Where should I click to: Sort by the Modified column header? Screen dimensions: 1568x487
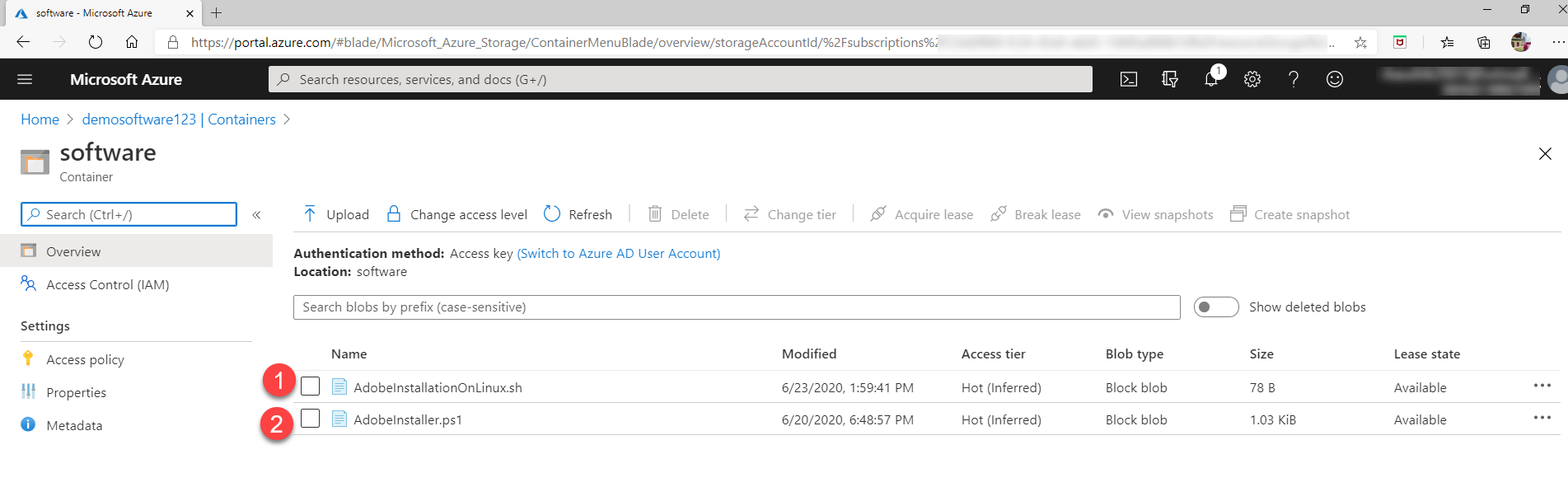809,354
